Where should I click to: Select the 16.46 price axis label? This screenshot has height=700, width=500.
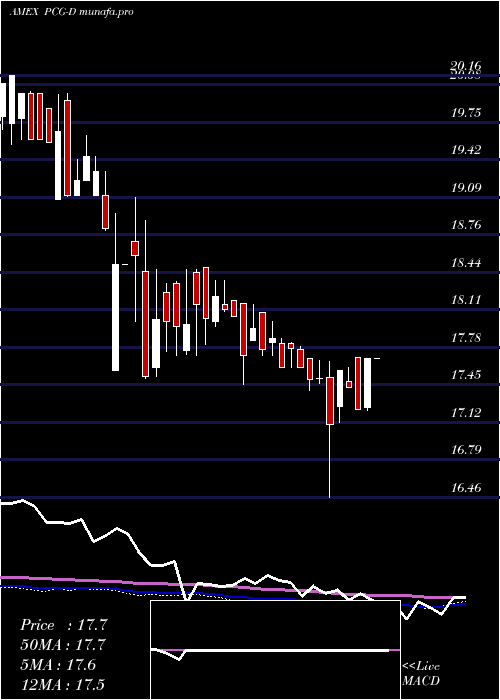click(466, 488)
